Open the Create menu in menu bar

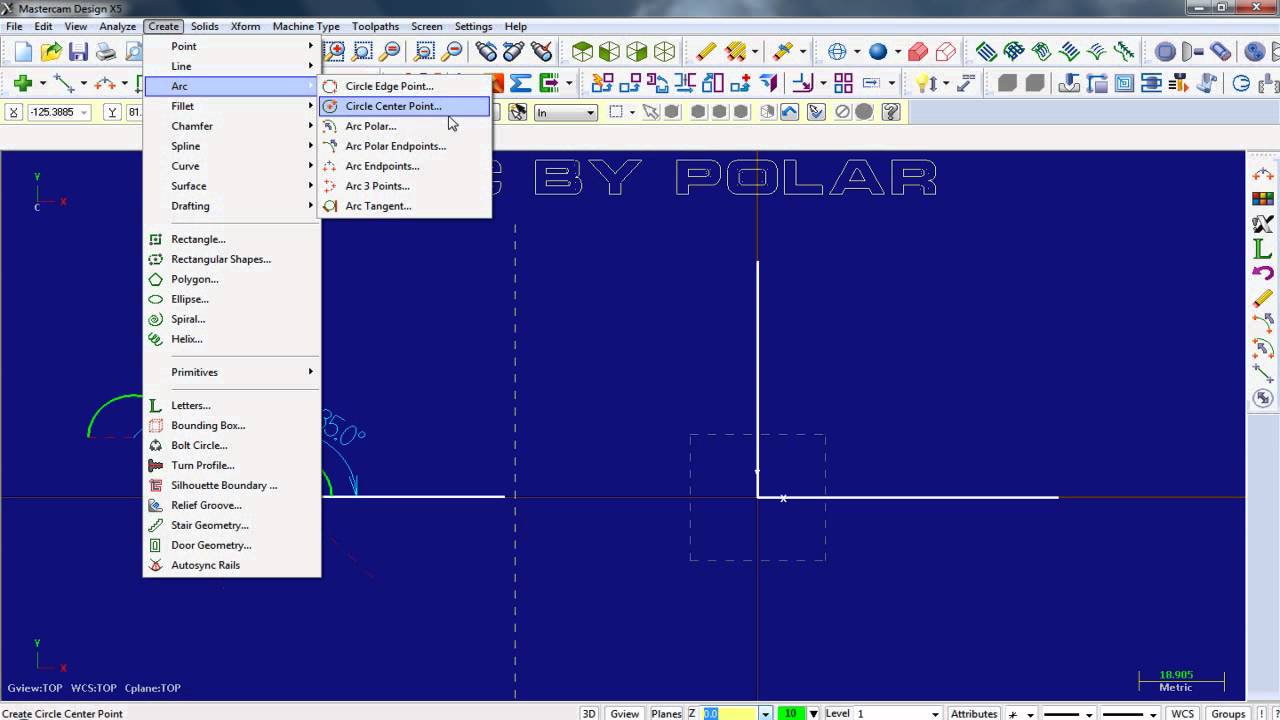click(162, 26)
